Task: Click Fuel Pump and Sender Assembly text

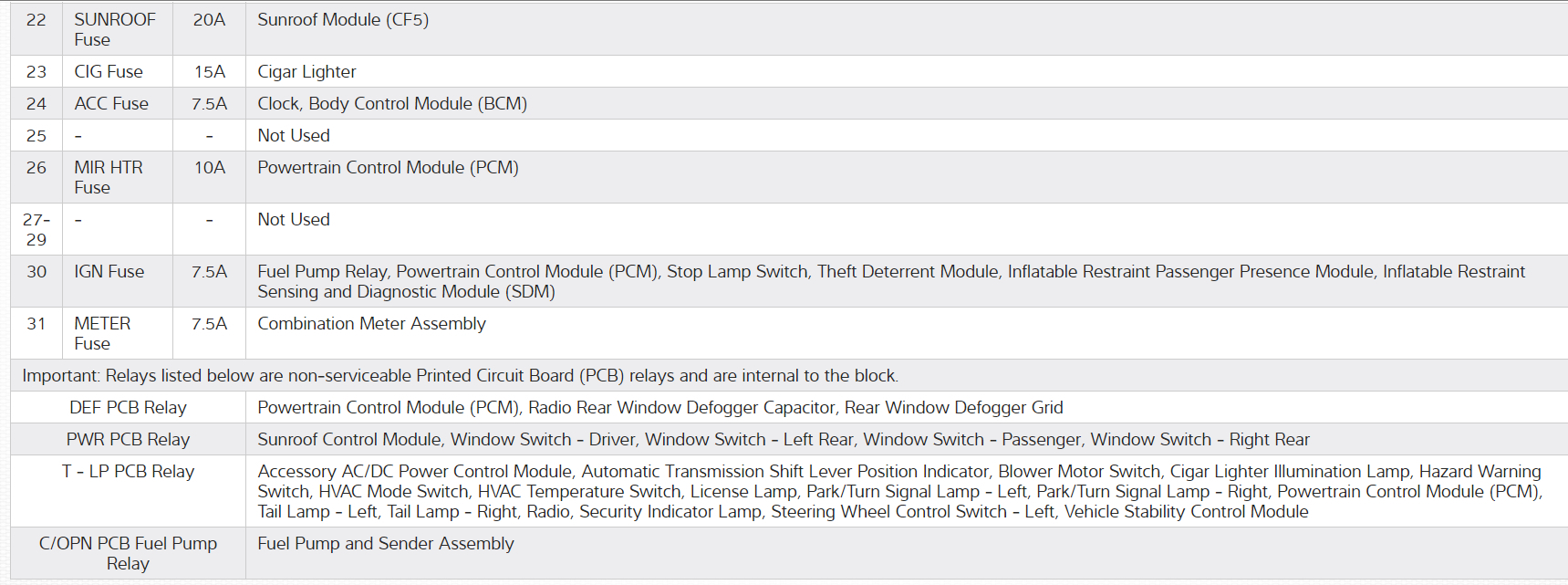Action: 386,543
